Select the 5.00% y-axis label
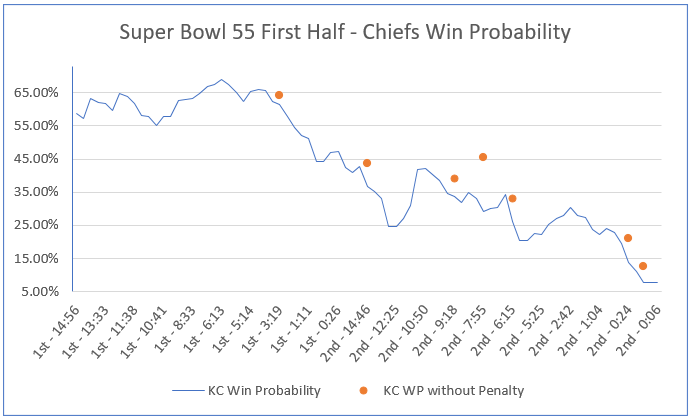691x419 pixels. 41,292
